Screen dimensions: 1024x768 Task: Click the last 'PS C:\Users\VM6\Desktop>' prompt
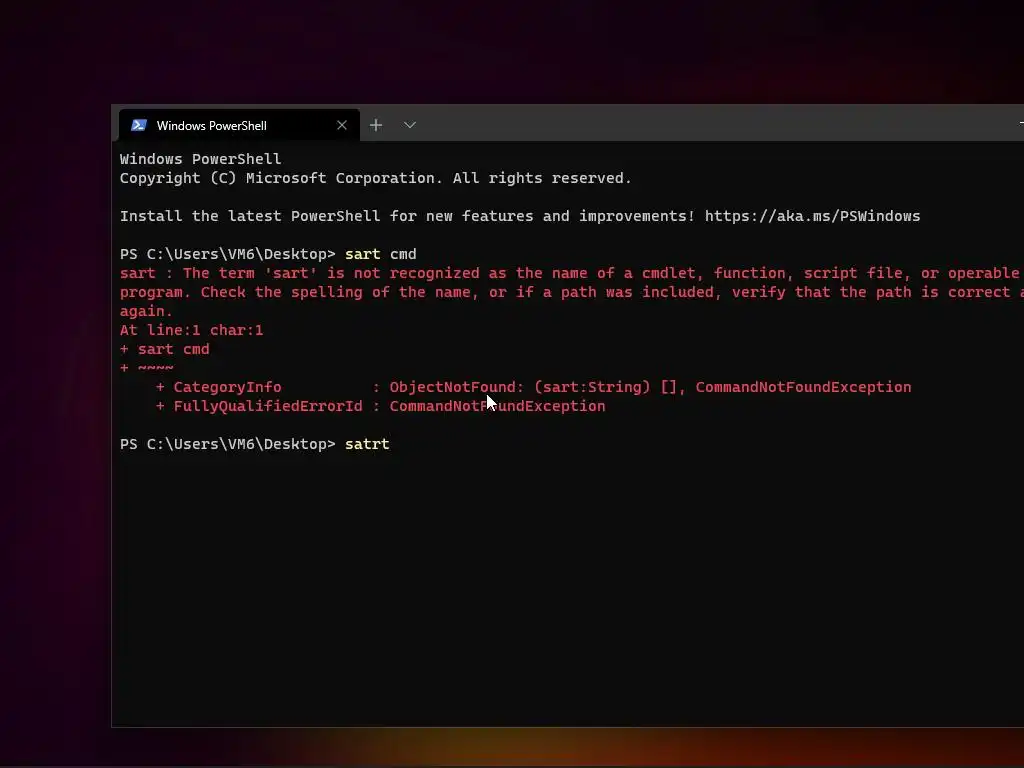coord(227,444)
